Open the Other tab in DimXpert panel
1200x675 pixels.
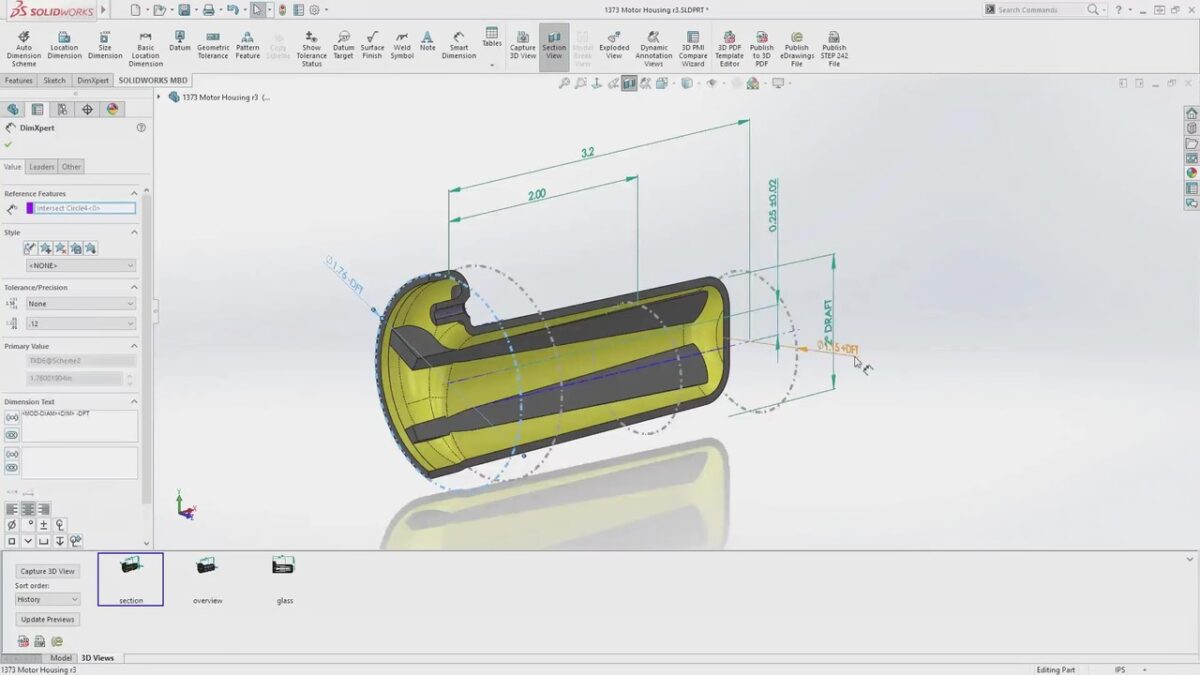point(72,167)
